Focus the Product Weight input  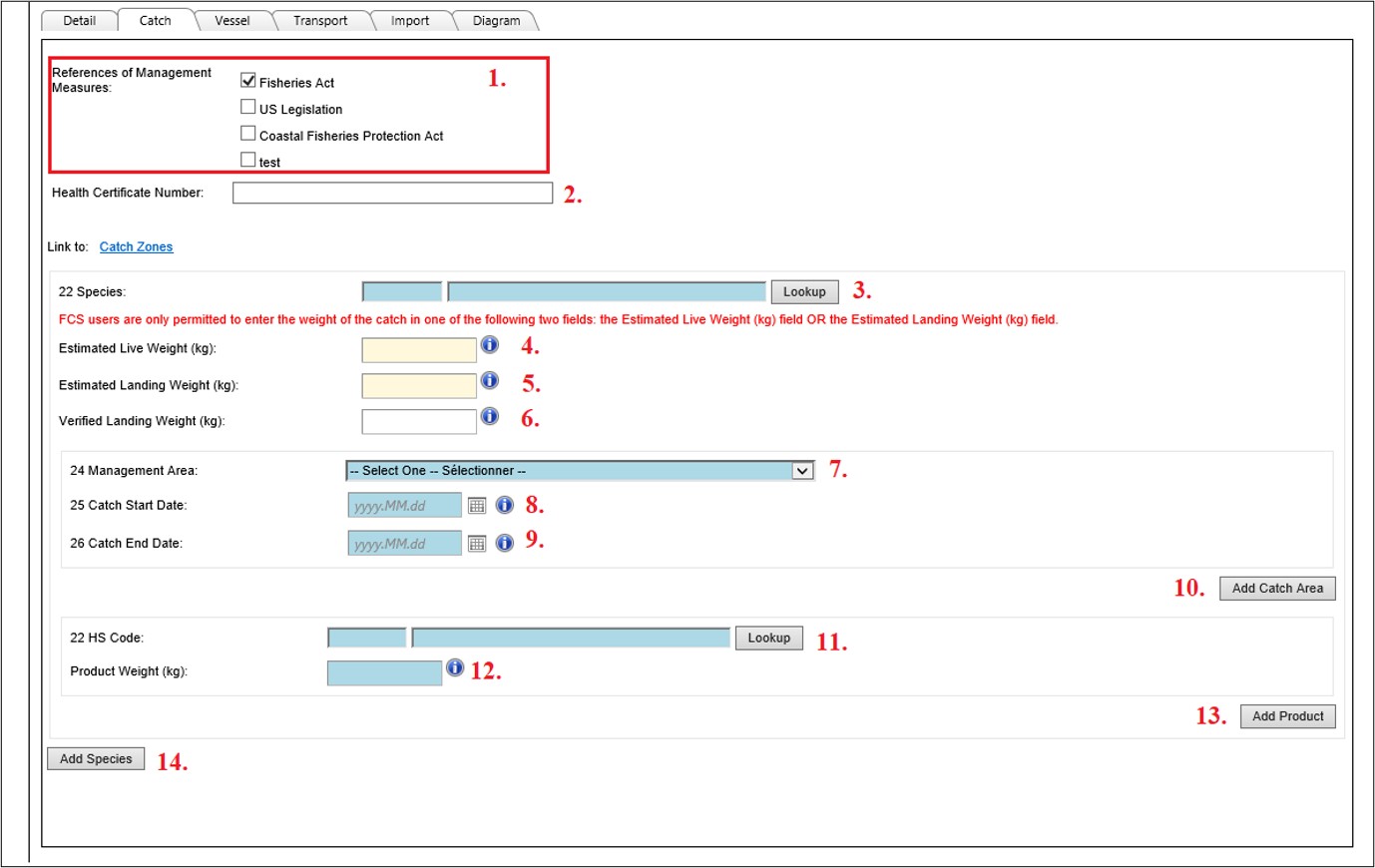384,673
